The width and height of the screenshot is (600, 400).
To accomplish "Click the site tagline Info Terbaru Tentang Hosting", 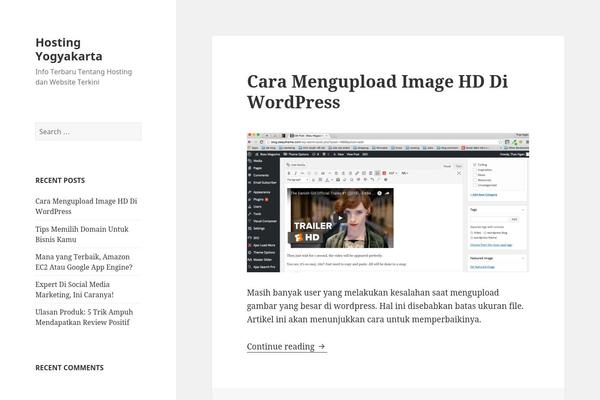I will [x=84, y=77].
